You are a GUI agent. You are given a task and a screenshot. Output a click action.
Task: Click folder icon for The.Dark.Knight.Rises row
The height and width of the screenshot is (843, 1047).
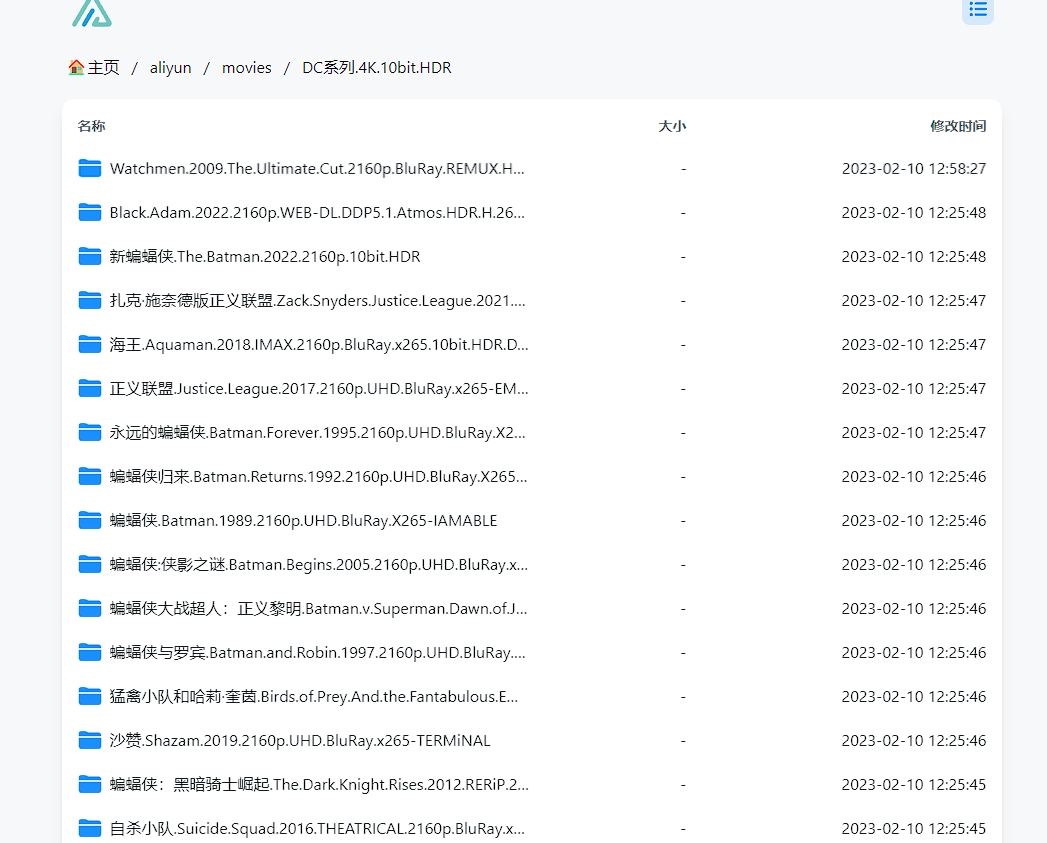click(89, 785)
